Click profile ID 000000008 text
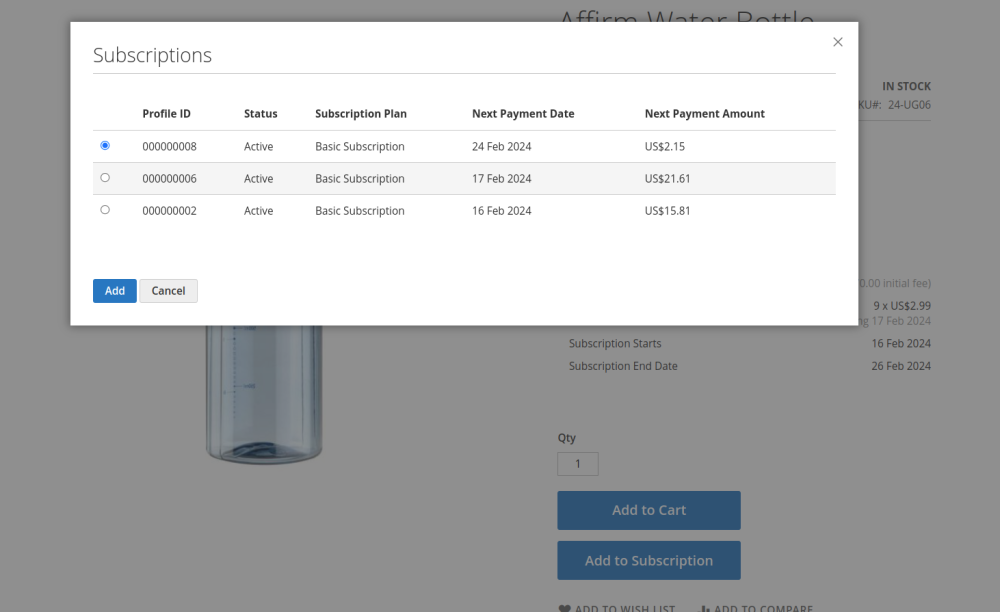 click(169, 147)
